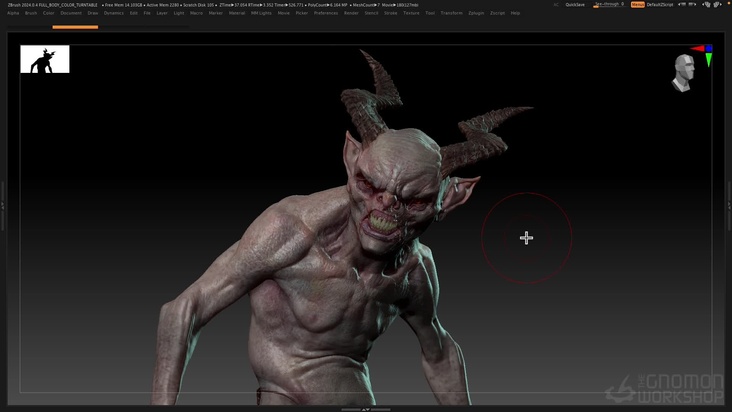The width and height of the screenshot is (732, 412).
Task: Click the blue Z-axis square of the gizmo
Action: pos(709,48)
